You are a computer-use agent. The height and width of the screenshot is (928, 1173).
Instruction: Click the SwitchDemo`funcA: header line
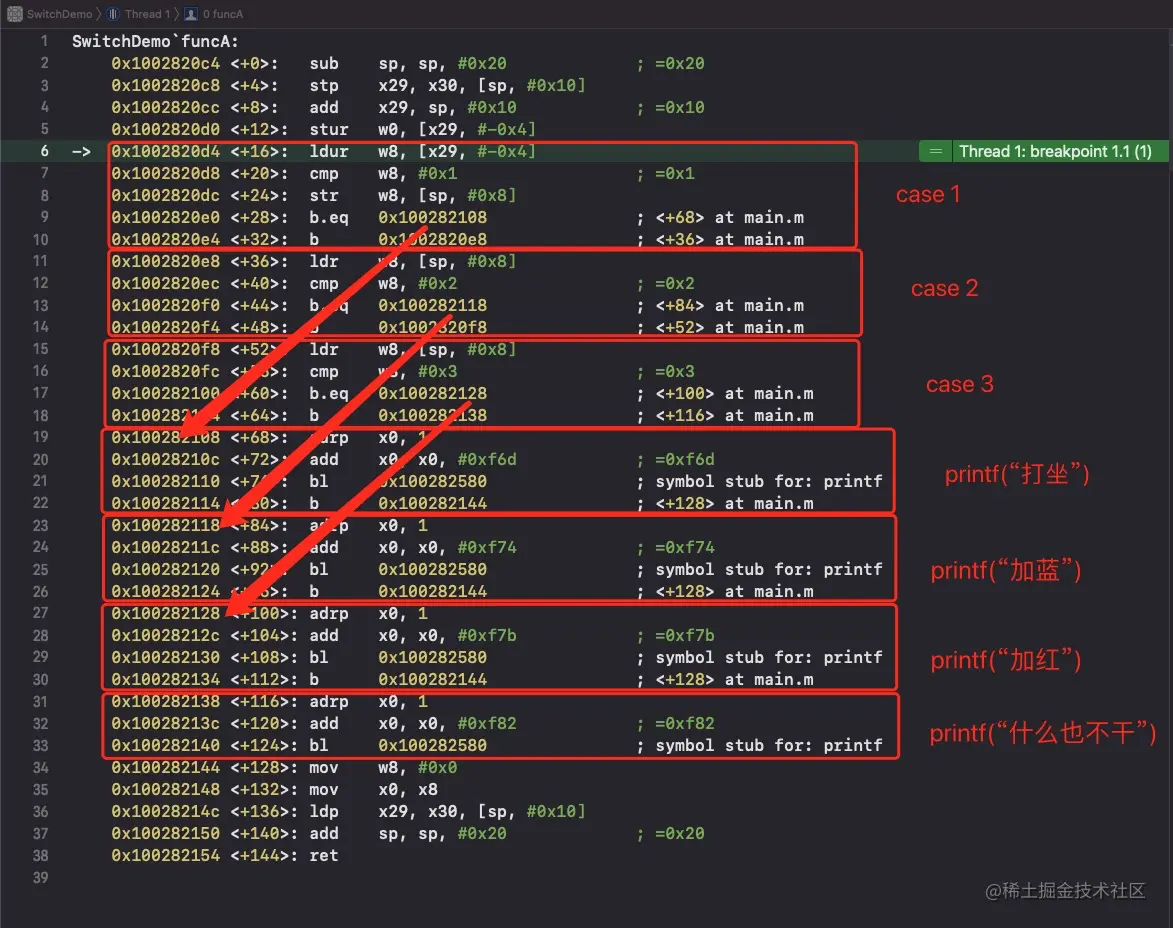[x=155, y=41]
